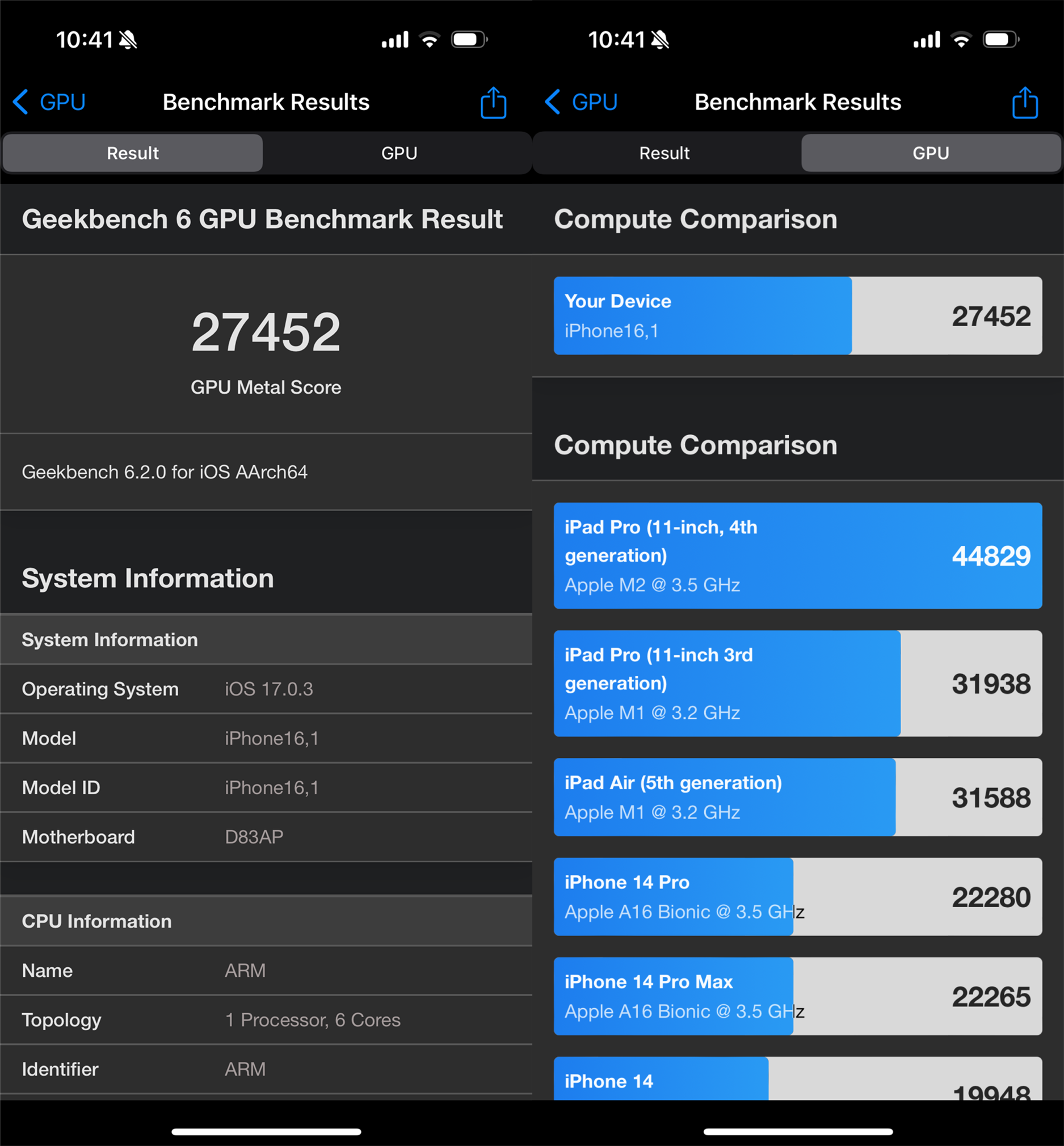The height and width of the screenshot is (1146, 1064).
Task: Tap the iPad Pro 11-inch 3rd generation bar
Action: coord(798,683)
